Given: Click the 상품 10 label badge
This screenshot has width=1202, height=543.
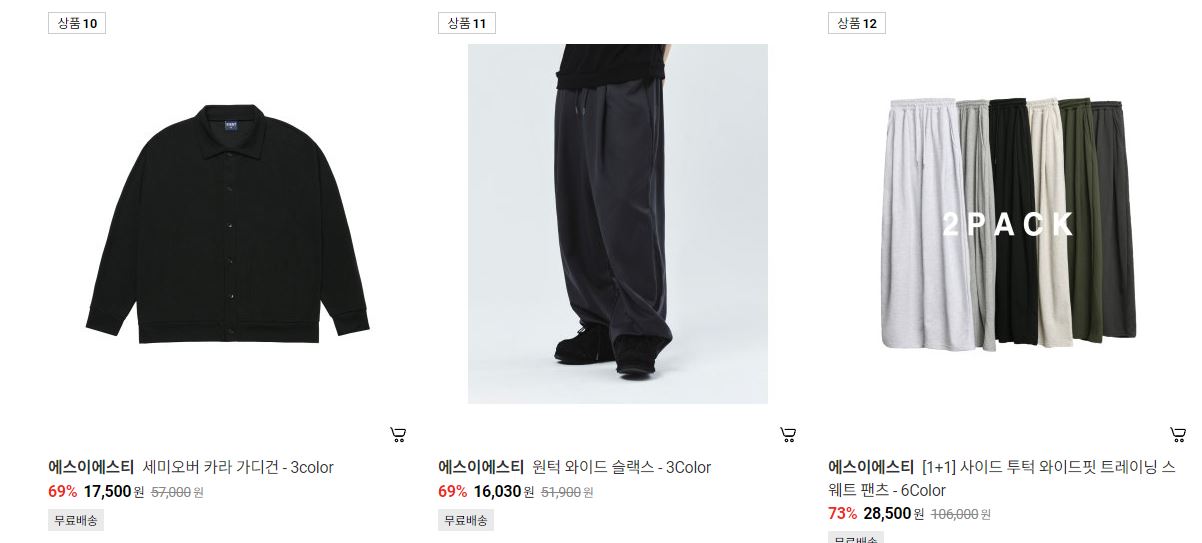Looking at the screenshot, I should [x=77, y=23].
